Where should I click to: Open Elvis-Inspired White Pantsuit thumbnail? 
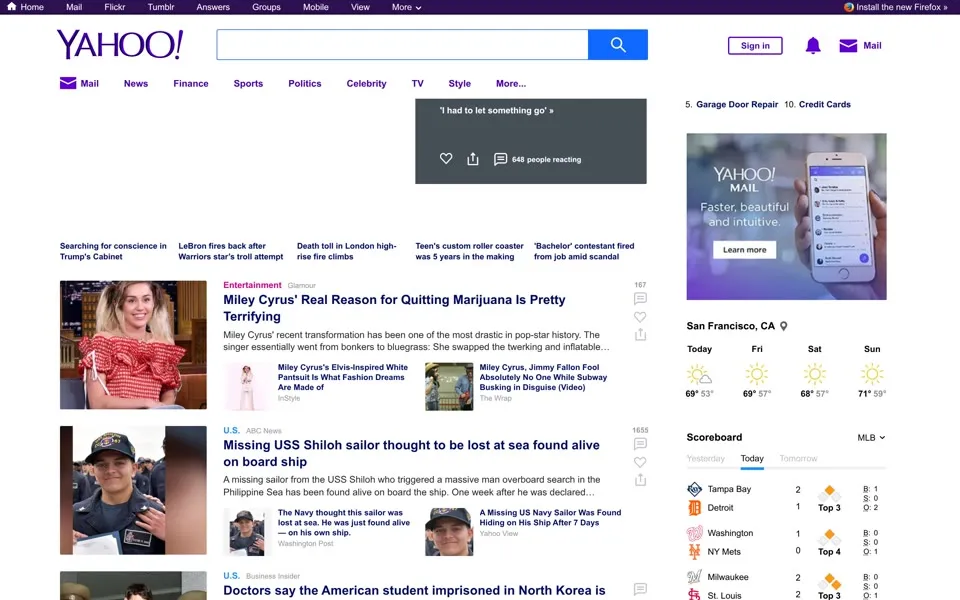tap(247, 386)
